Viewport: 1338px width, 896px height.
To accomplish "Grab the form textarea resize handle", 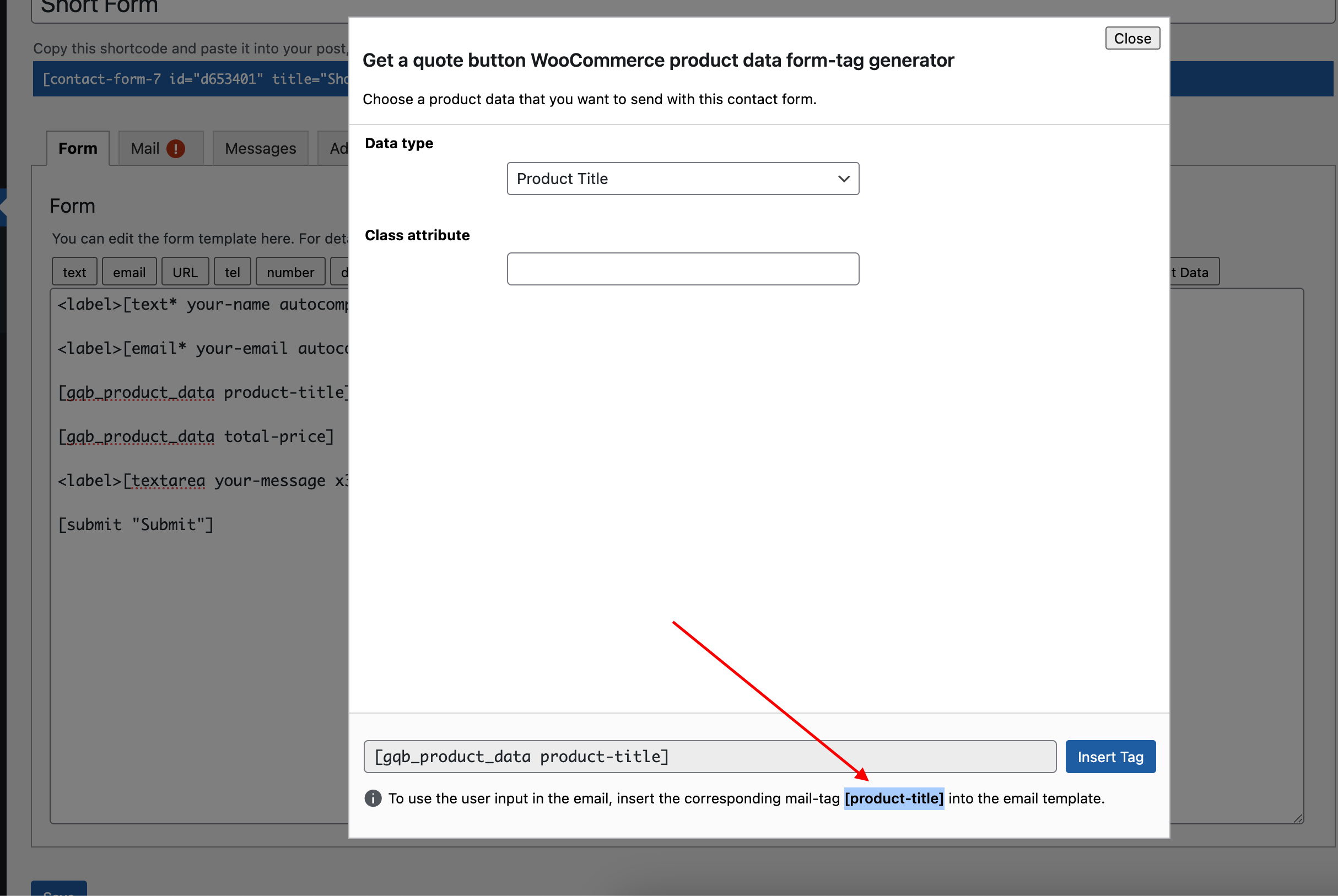I will (1298, 818).
